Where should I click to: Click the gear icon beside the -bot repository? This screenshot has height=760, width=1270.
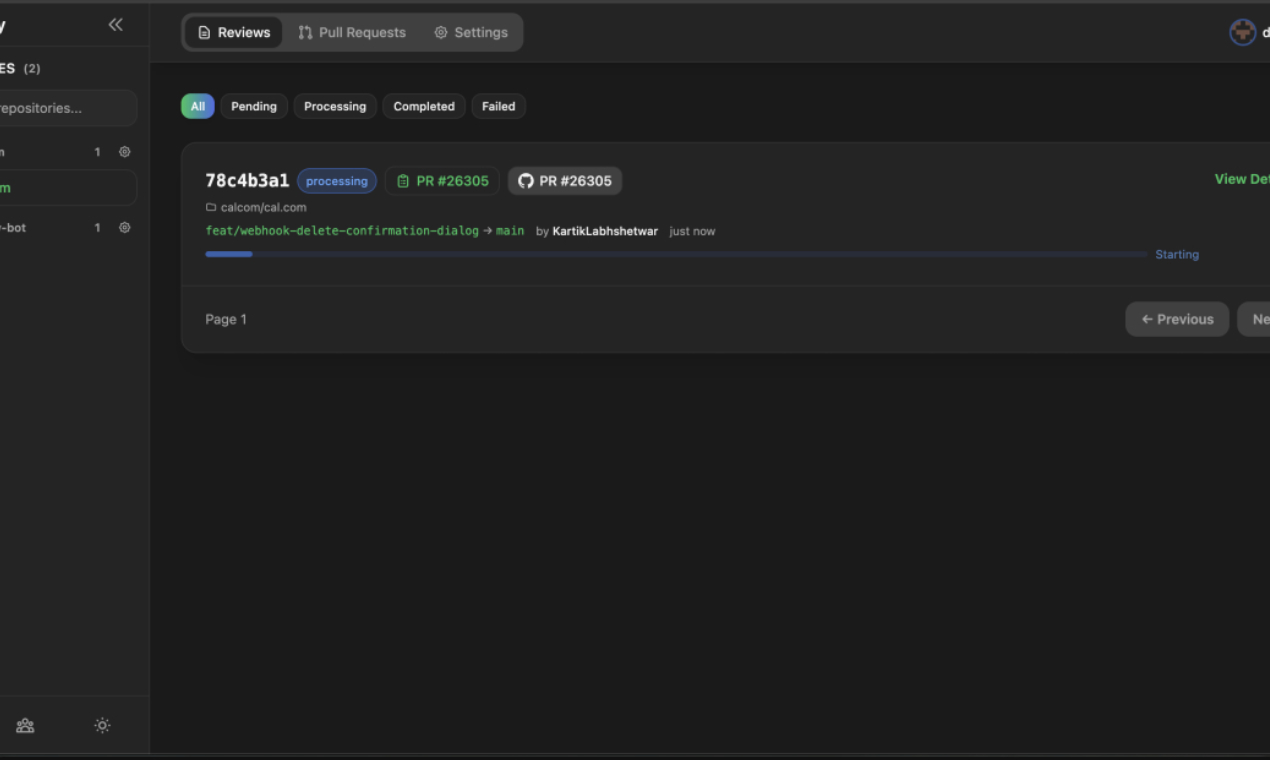(125, 228)
